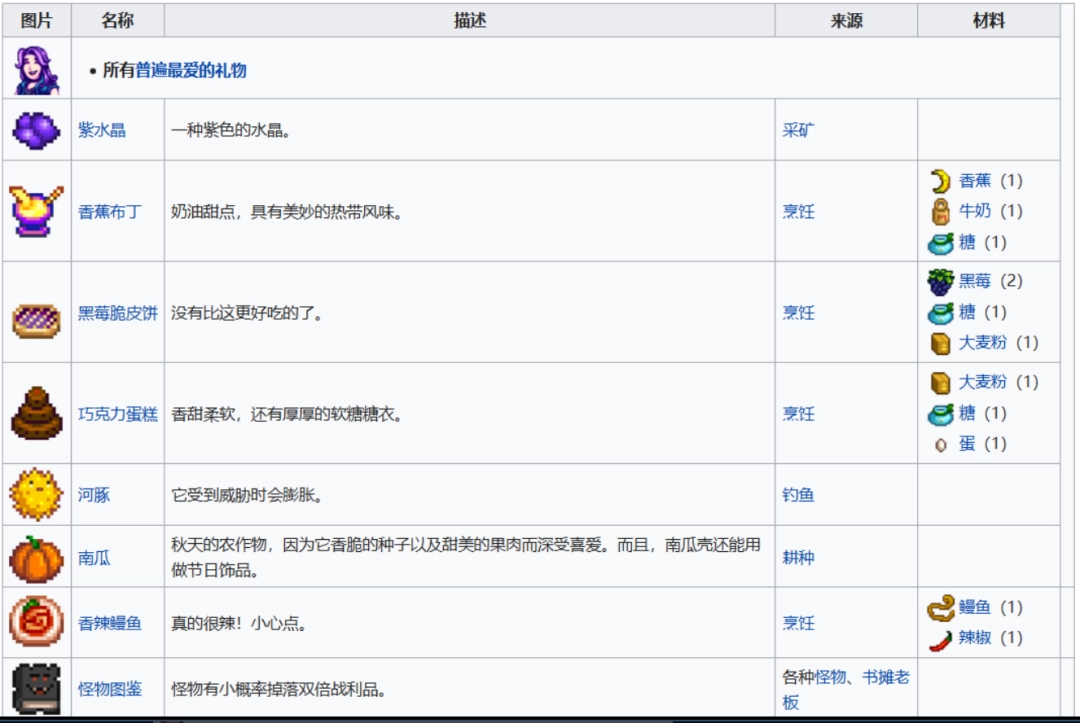
Task: Click the sugar icon in 黑莓脆皮饼 row
Action: click(940, 313)
